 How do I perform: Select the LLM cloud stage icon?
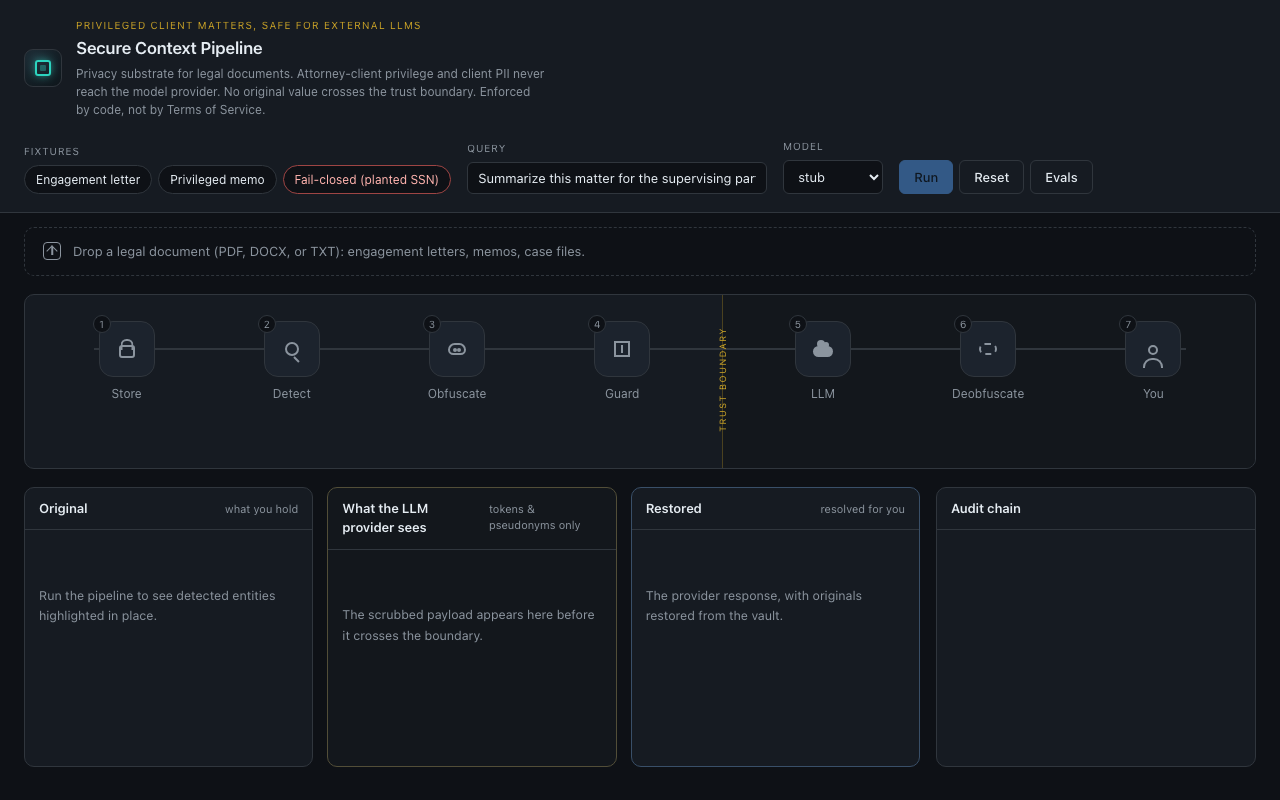point(823,349)
